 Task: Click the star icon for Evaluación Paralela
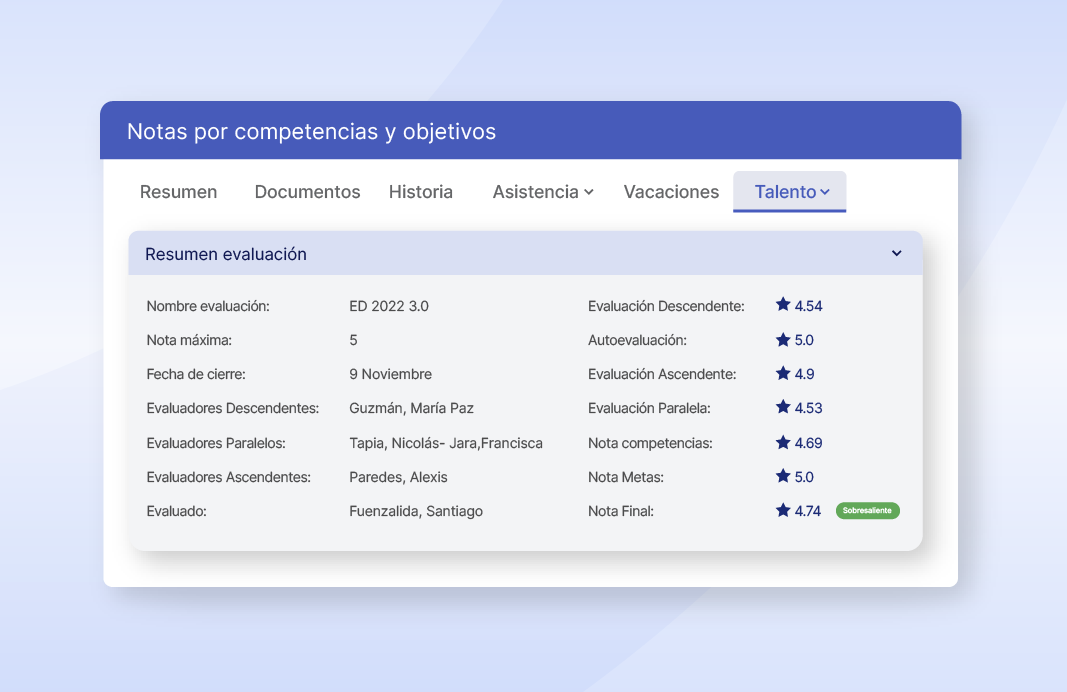[x=781, y=408]
